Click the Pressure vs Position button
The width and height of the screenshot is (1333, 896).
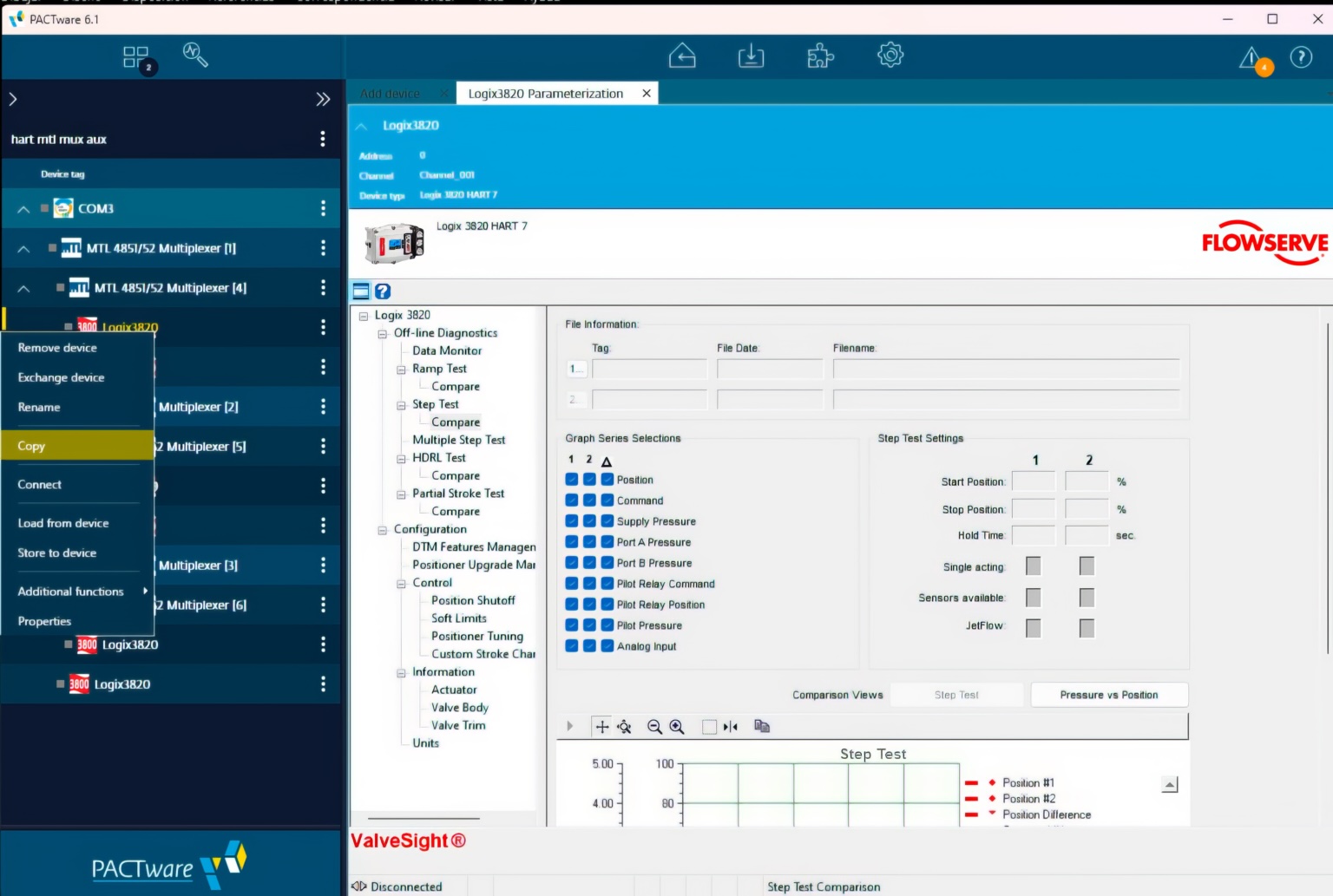[x=1109, y=695]
